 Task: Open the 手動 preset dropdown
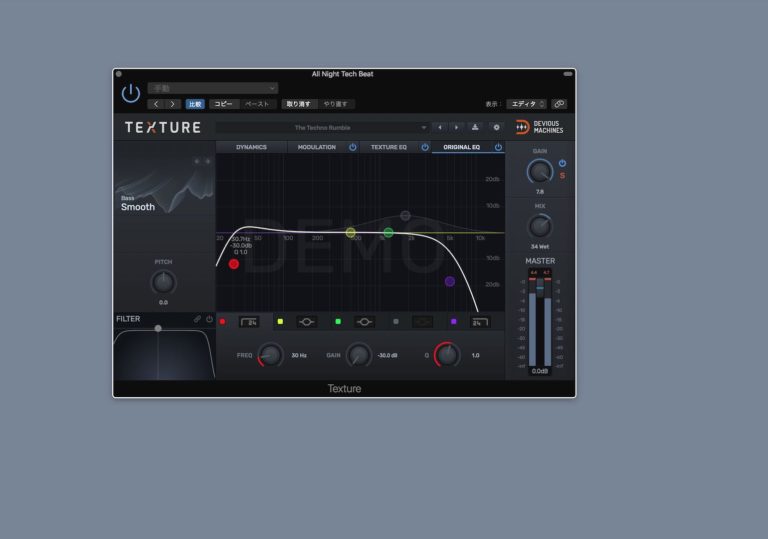pyautogui.click(x=212, y=88)
